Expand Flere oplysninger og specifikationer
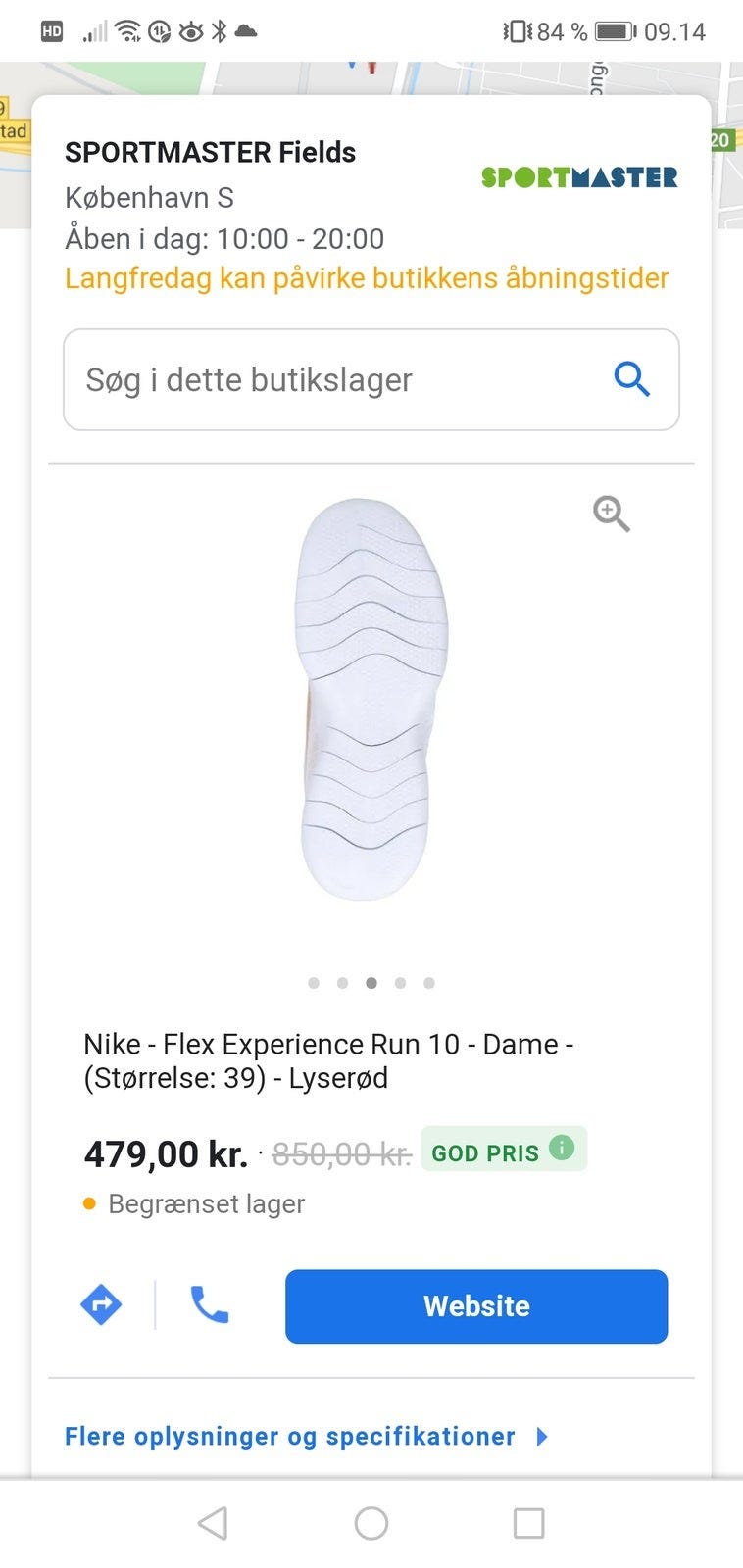 [x=290, y=1436]
